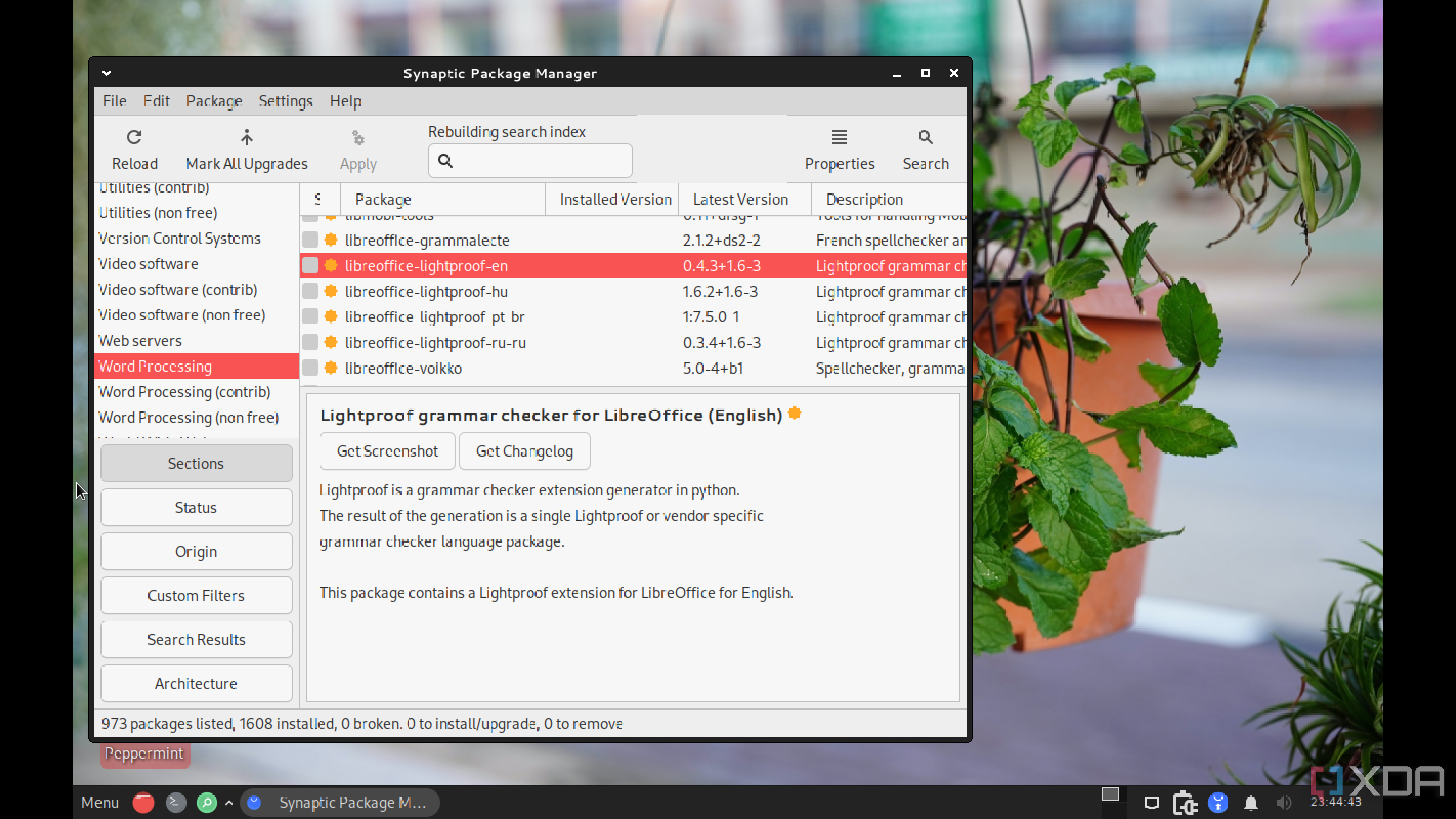Click the display tray icon

(x=1151, y=803)
